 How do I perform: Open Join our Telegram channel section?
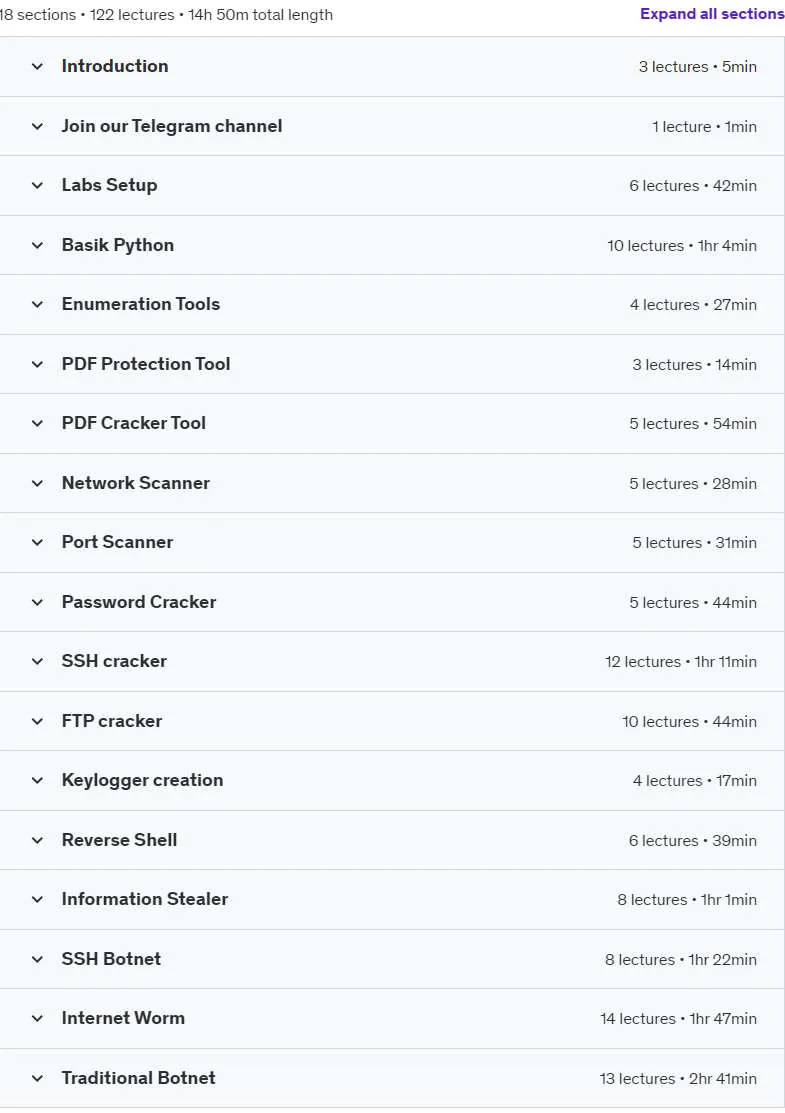point(392,126)
